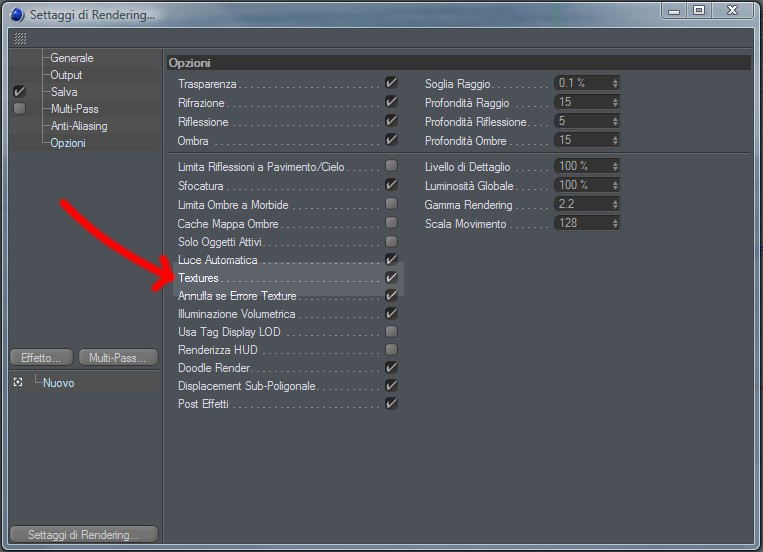This screenshot has height=552, width=763.
Task: Enable Solo Oggetti Attivi checkbox
Action: (x=391, y=241)
